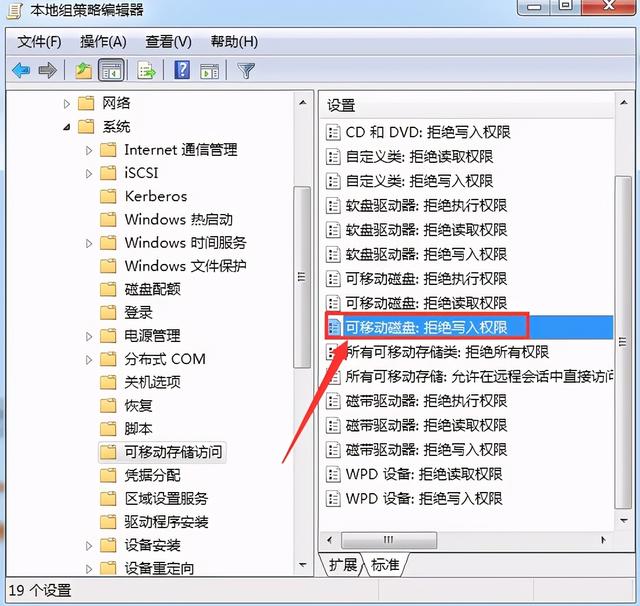Switch to the 标准 tab
The image size is (640, 606).
[x=385, y=565]
